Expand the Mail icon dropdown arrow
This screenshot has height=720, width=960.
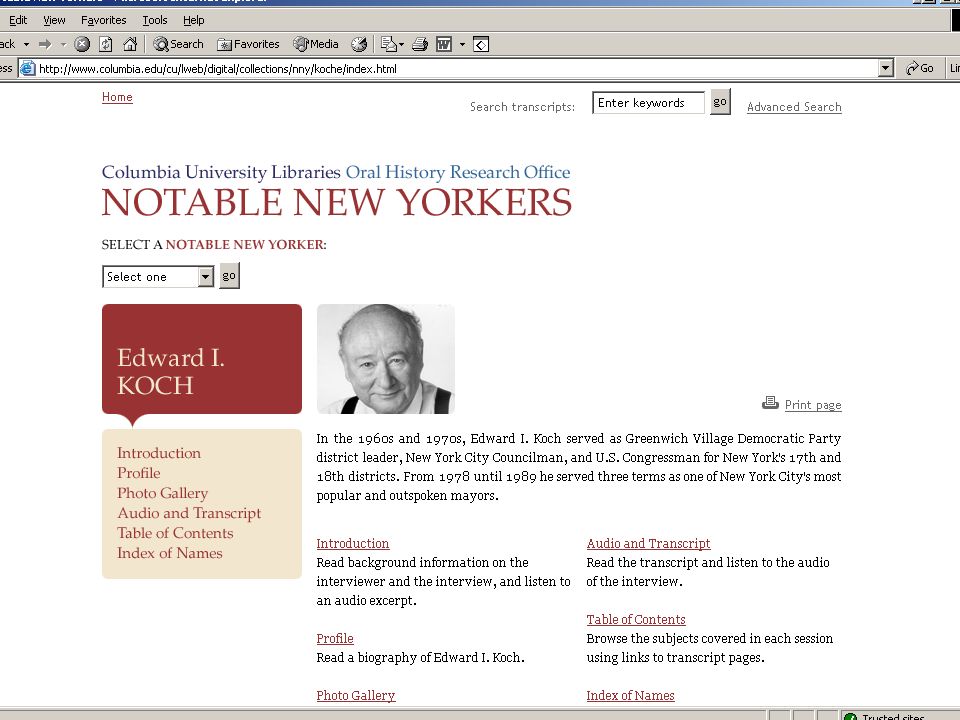point(401,44)
